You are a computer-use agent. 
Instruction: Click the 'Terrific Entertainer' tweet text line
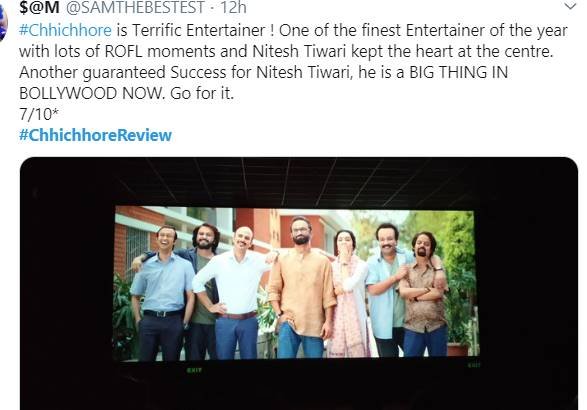point(293,30)
